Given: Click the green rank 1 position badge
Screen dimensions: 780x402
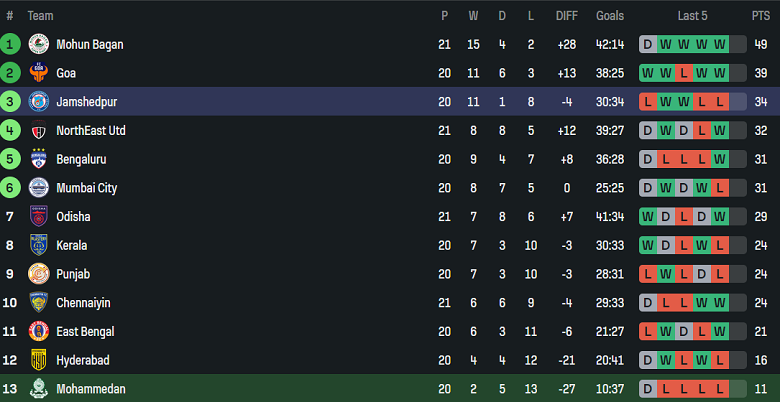Looking at the screenshot, I should pyautogui.click(x=10, y=44).
